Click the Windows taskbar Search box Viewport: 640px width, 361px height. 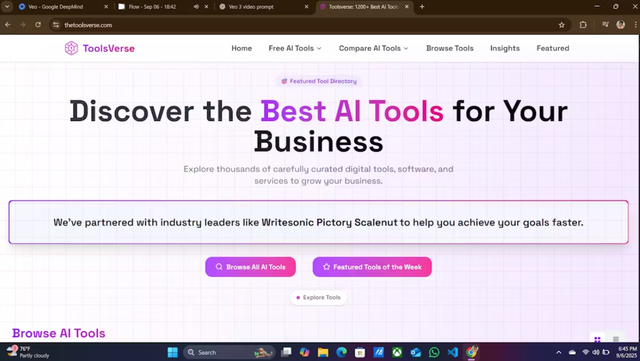point(229,352)
